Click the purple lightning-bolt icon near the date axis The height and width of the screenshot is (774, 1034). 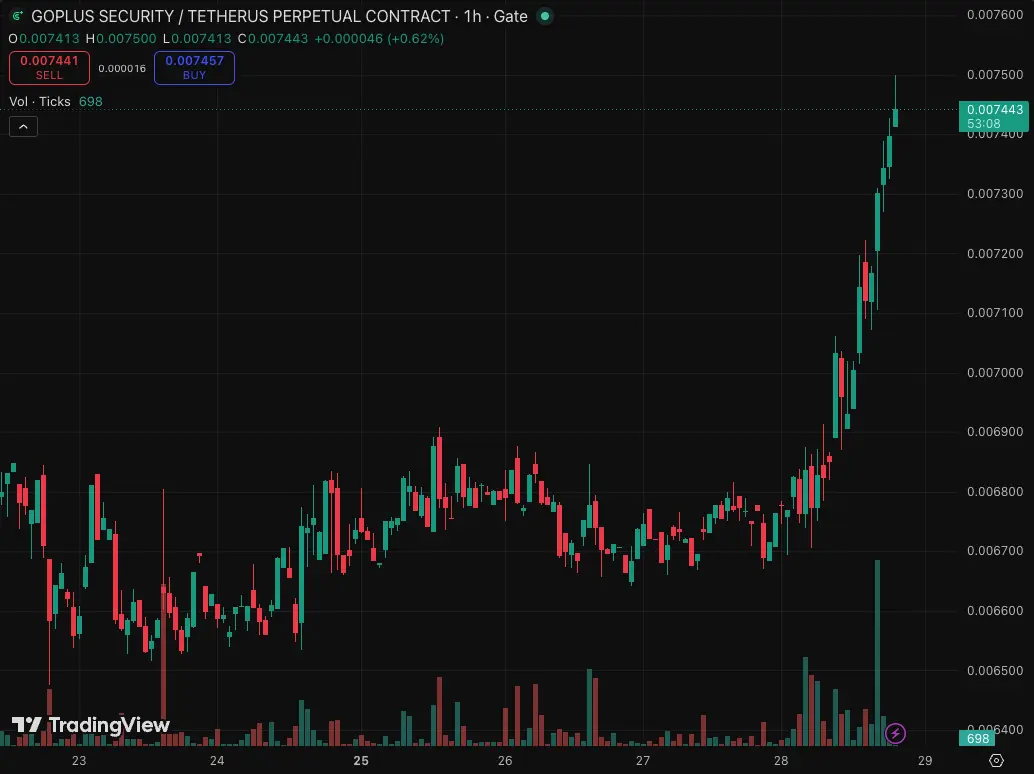[x=895, y=733]
